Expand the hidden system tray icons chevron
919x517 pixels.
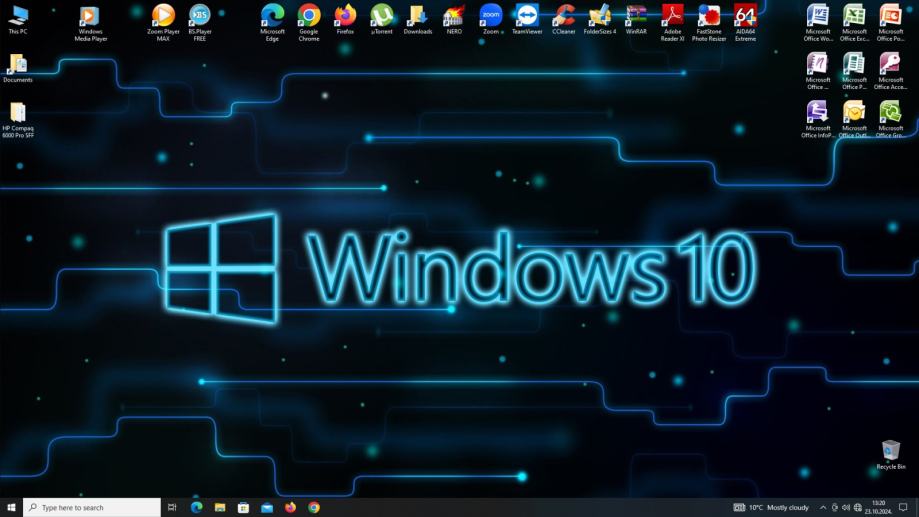click(x=823, y=508)
